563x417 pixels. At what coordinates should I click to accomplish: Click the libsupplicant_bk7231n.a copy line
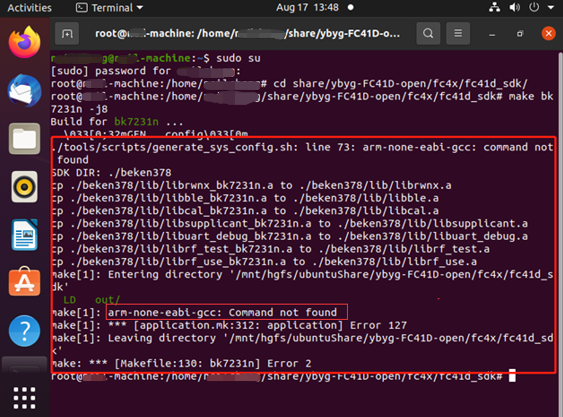(289, 223)
